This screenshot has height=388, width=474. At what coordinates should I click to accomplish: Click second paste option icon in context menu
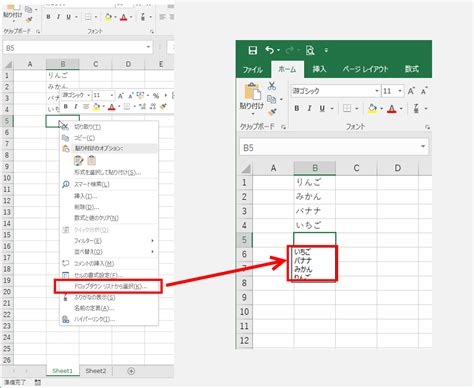[x=91, y=161]
